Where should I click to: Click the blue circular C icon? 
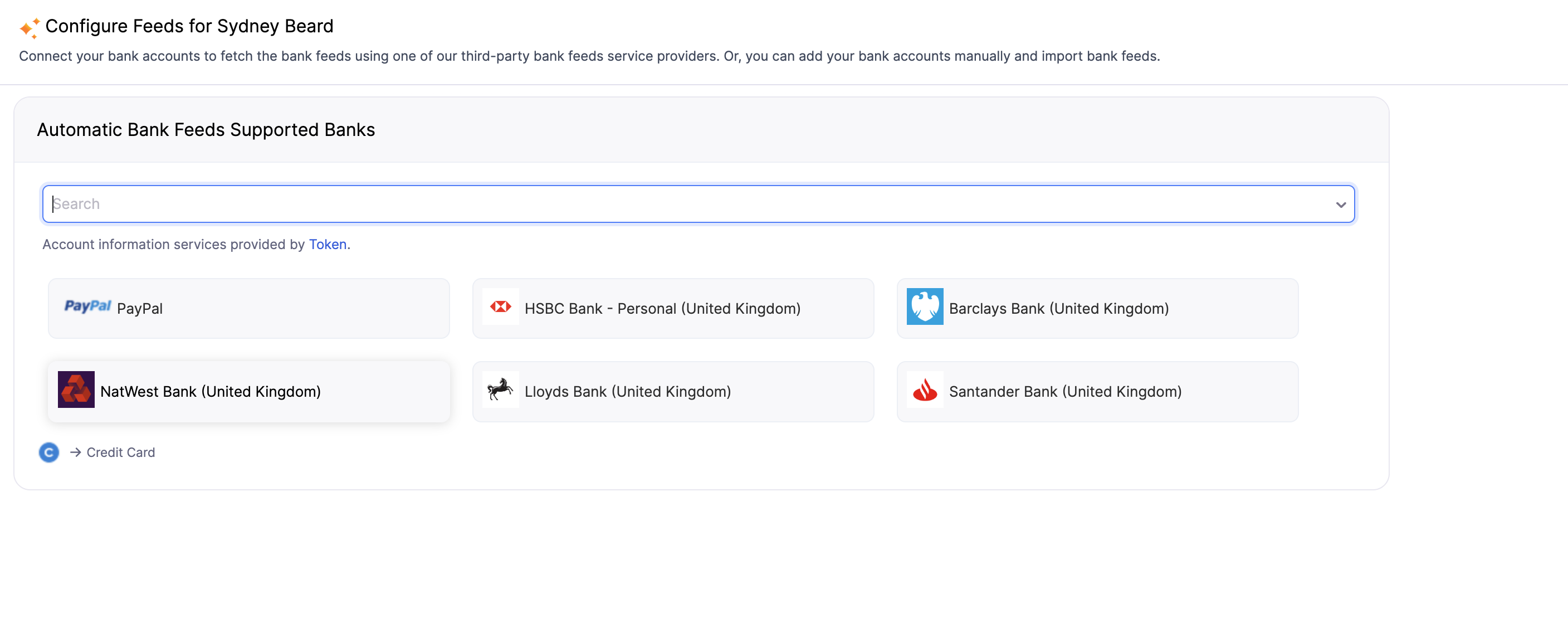[48, 452]
